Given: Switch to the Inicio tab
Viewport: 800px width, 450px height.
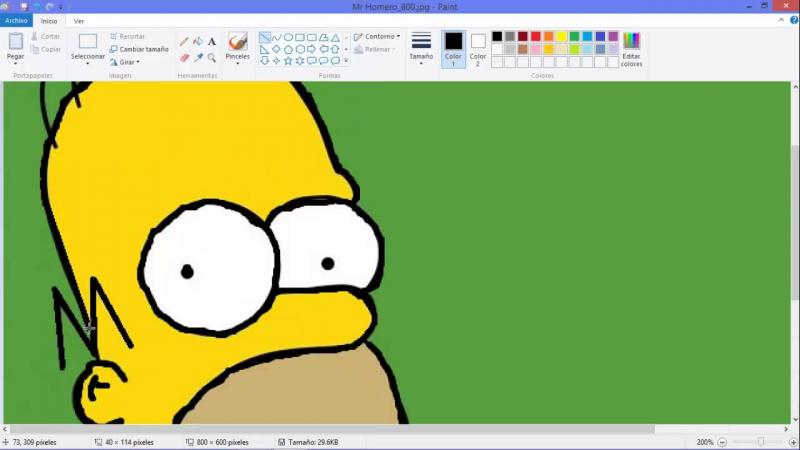Looking at the screenshot, I should (x=49, y=21).
